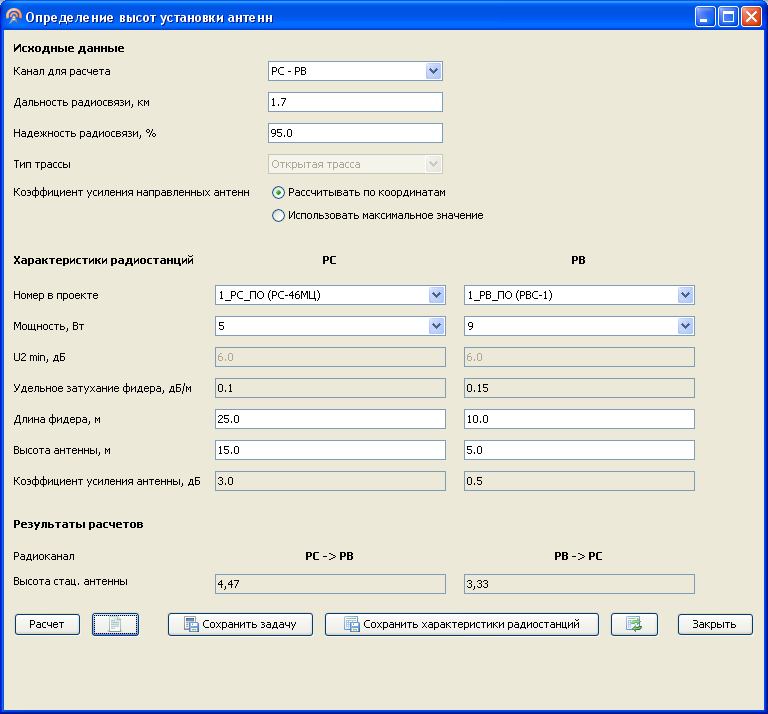This screenshot has width=768, height=714.
Task: Click the report document icon button
Action: click(115, 624)
